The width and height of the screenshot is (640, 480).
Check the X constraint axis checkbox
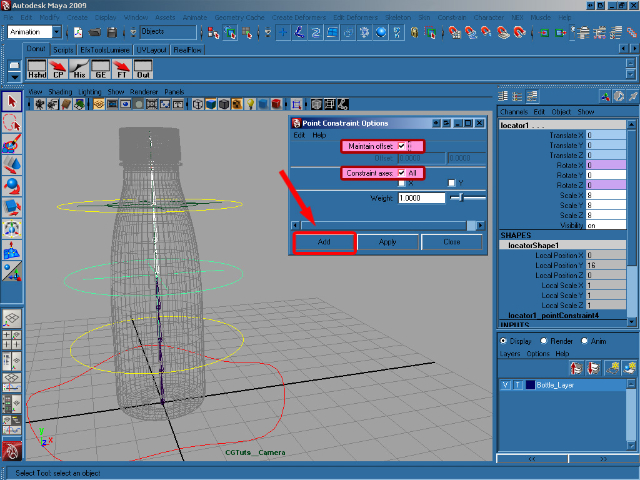tap(402, 183)
